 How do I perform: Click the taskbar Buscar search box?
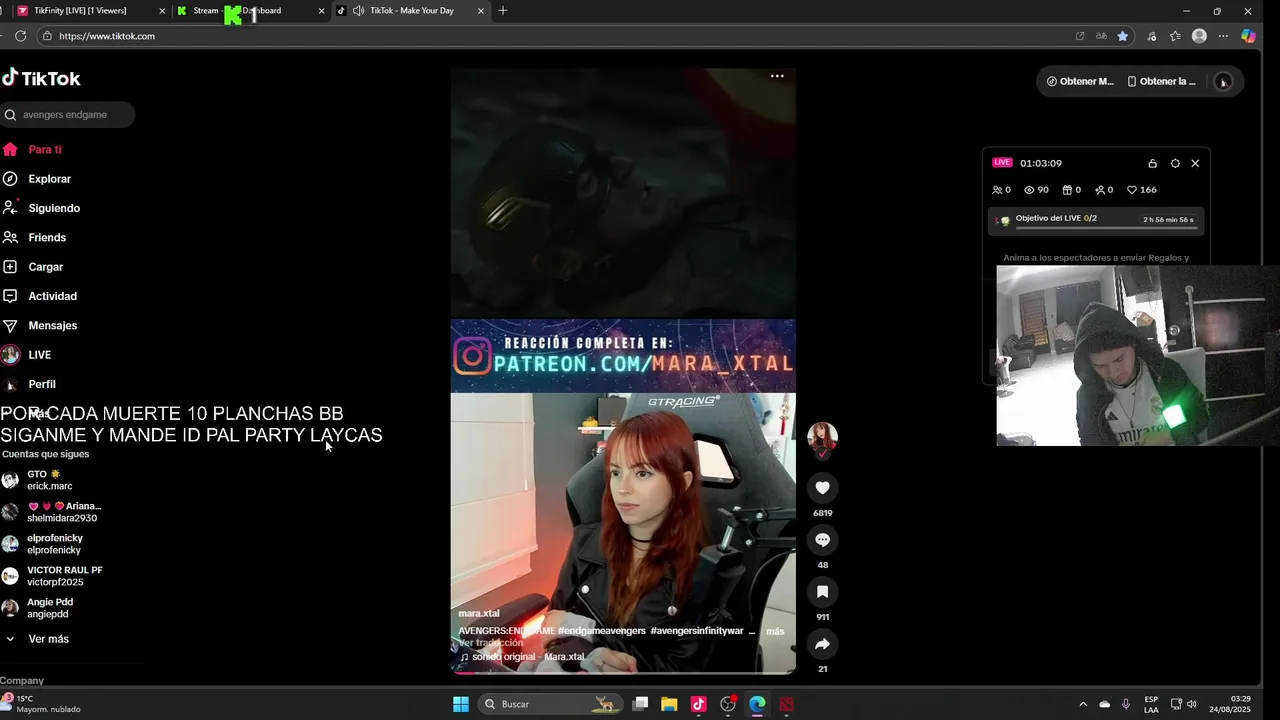[549, 704]
